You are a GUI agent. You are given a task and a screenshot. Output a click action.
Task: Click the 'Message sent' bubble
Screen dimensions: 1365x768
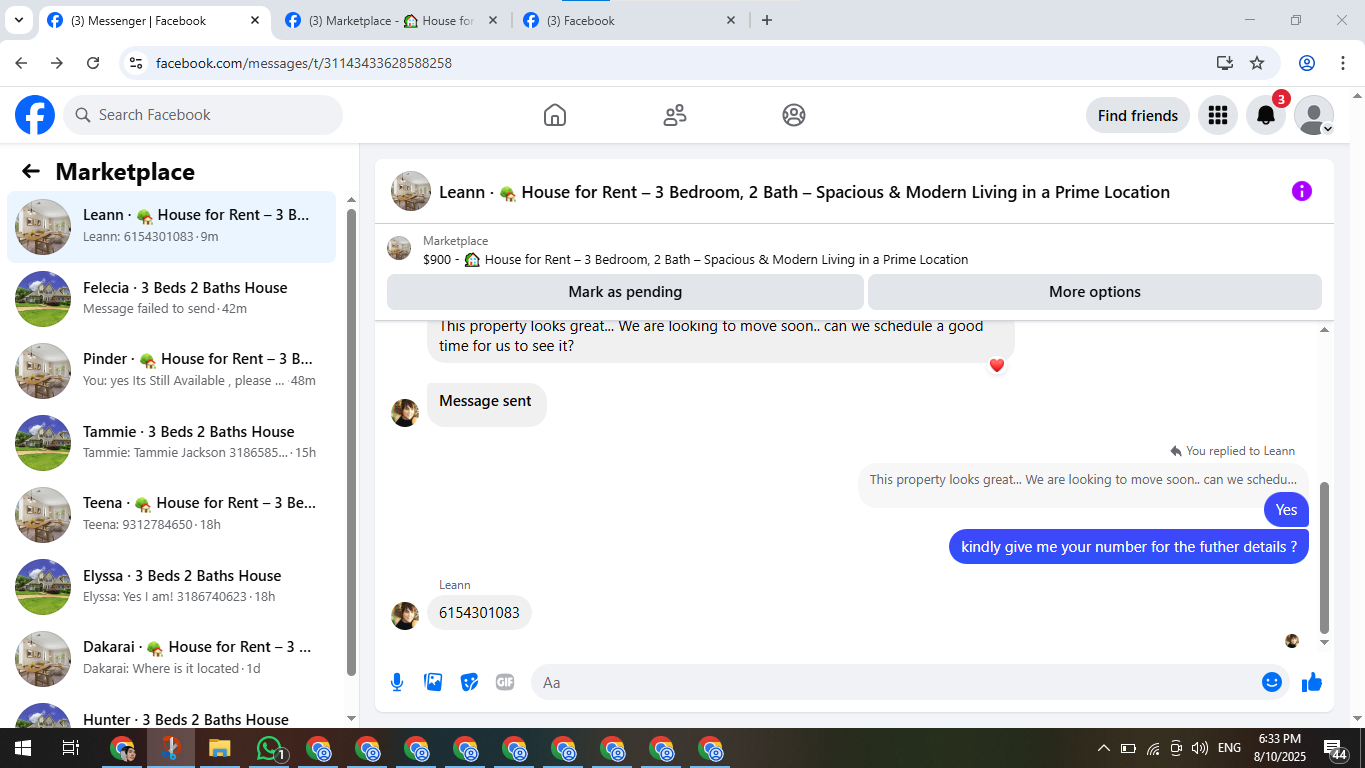(x=487, y=404)
